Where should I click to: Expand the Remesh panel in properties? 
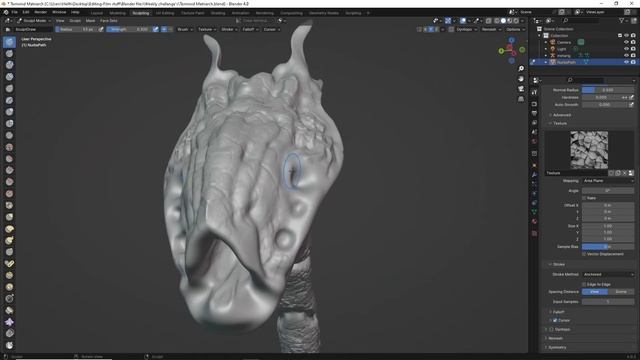pyautogui.click(x=554, y=338)
